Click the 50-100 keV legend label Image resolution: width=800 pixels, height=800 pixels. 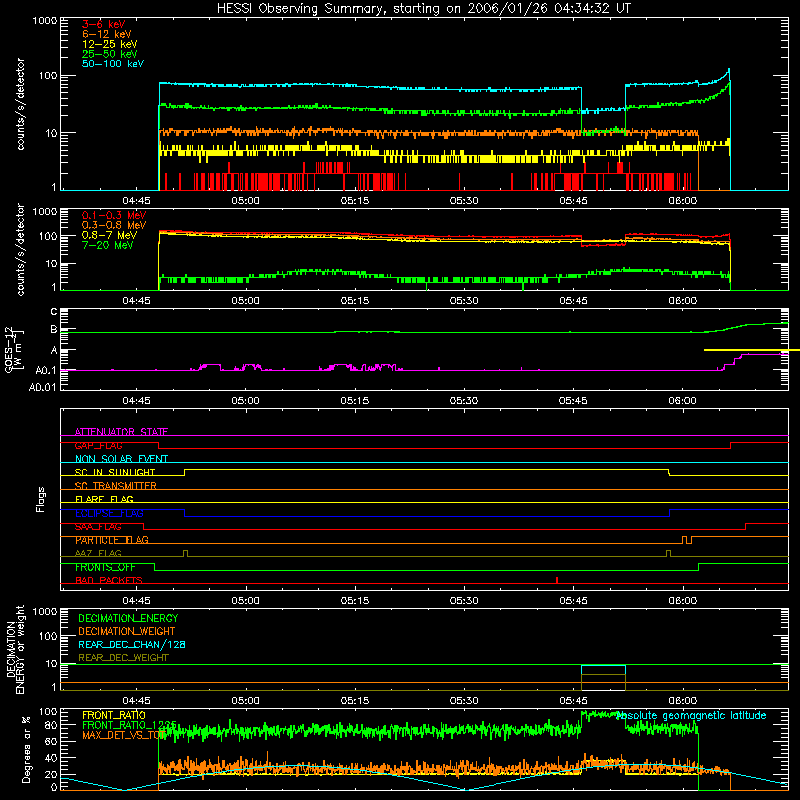coord(113,64)
